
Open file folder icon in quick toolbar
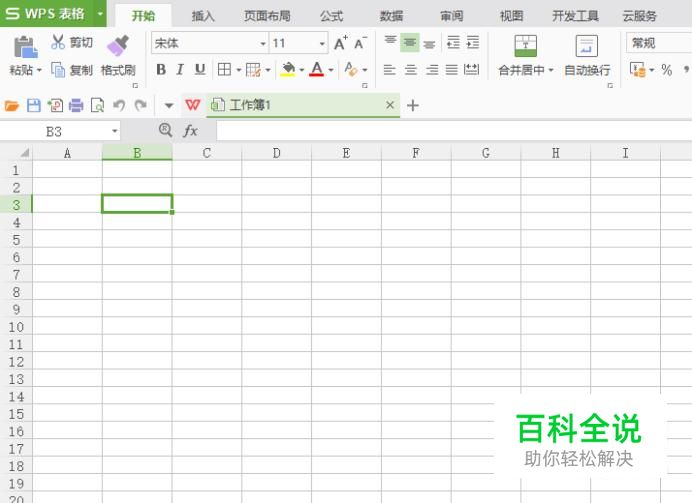click(x=11, y=105)
